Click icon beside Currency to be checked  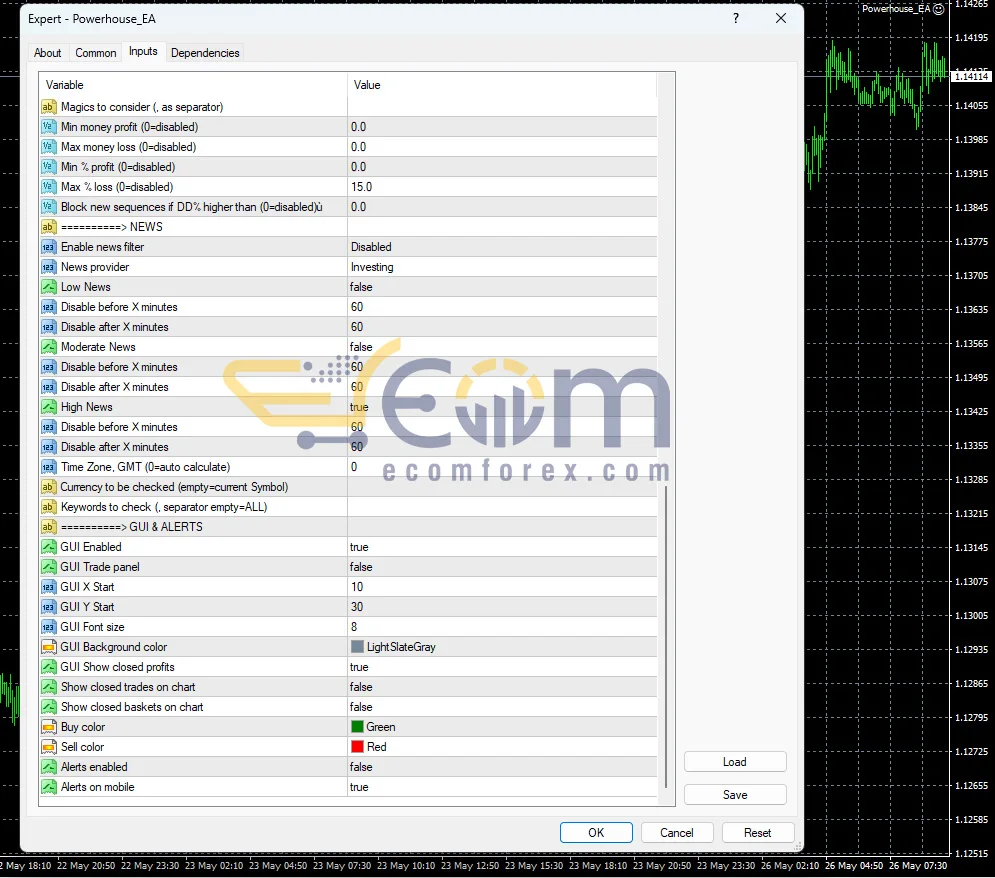(x=48, y=487)
